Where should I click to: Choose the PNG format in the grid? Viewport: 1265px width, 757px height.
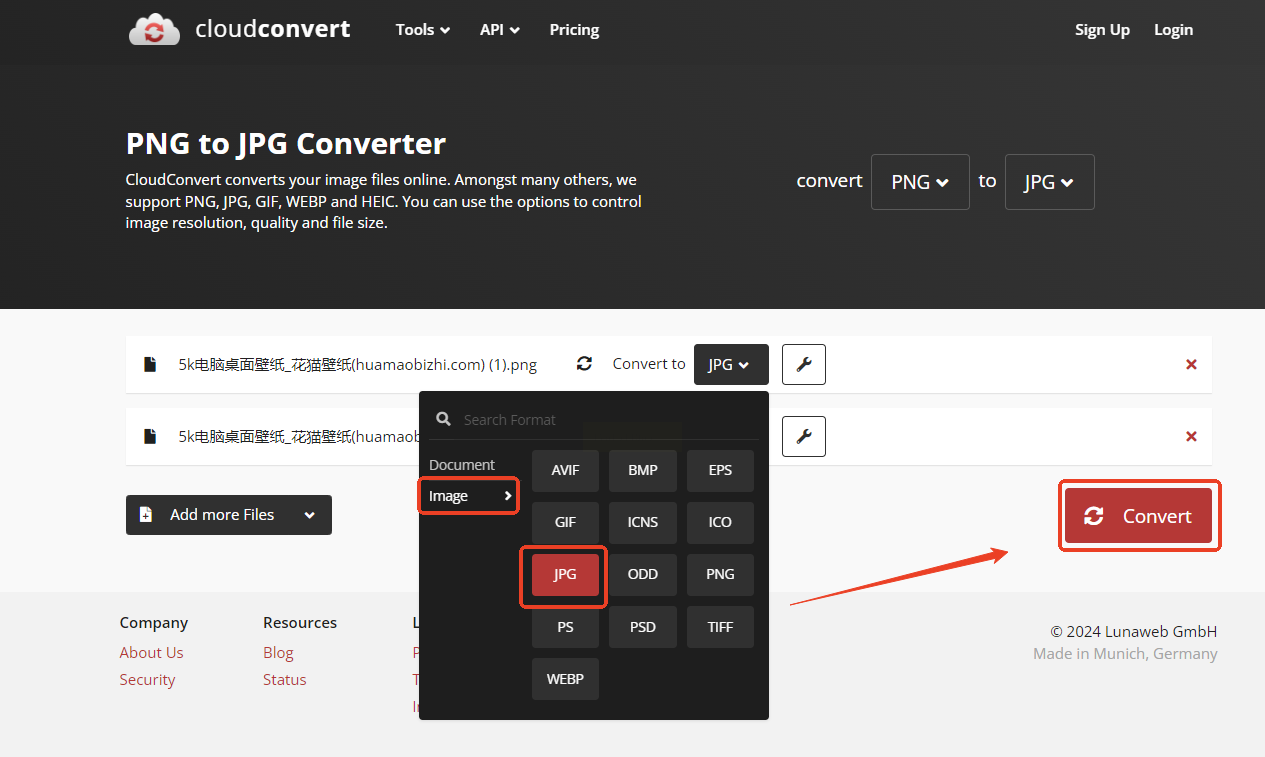(720, 575)
